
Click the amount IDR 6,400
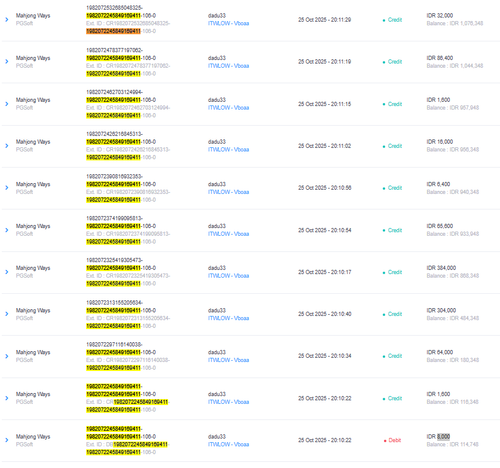tap(438, 184)
